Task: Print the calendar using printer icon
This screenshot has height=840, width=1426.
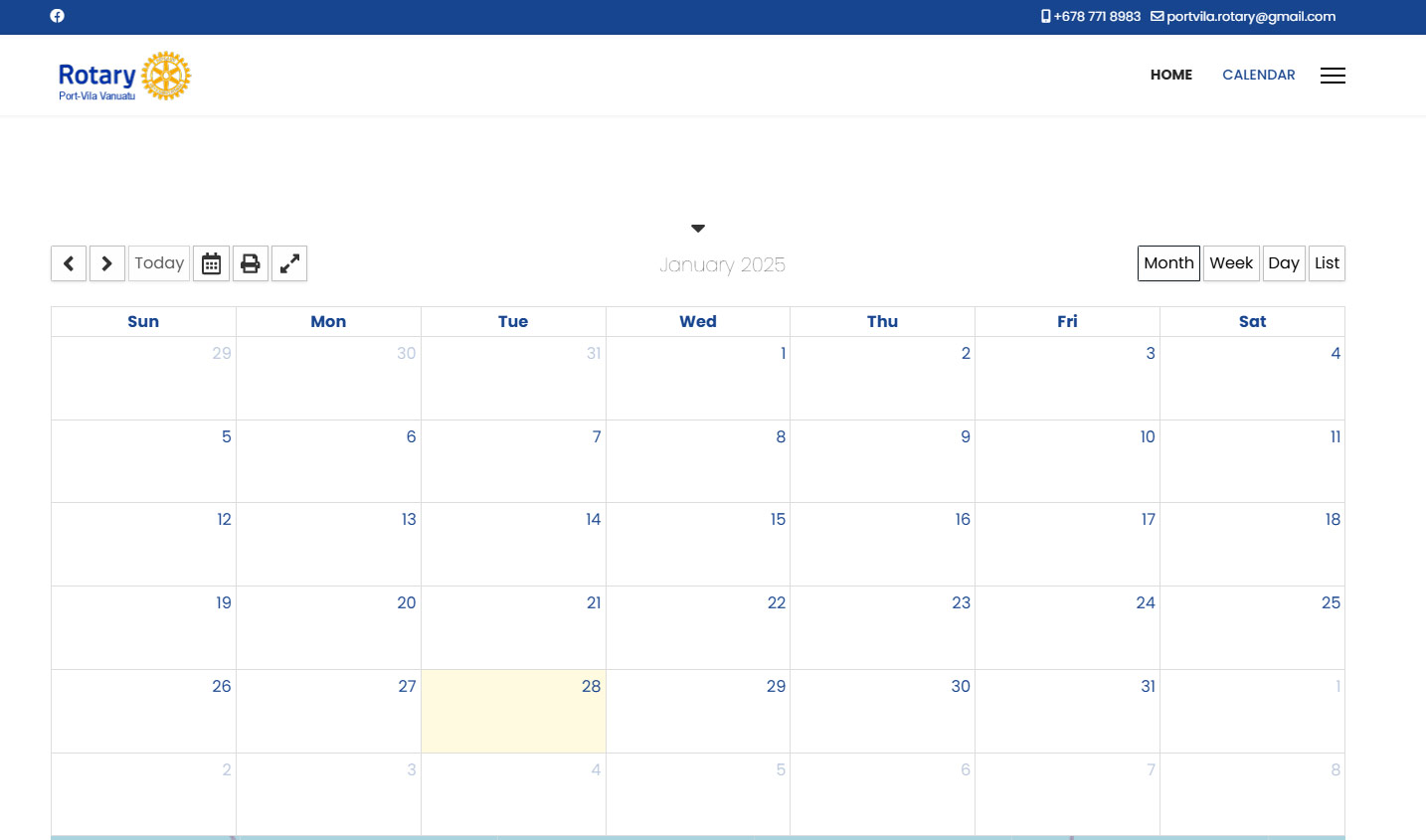Action: pos(251,263)
